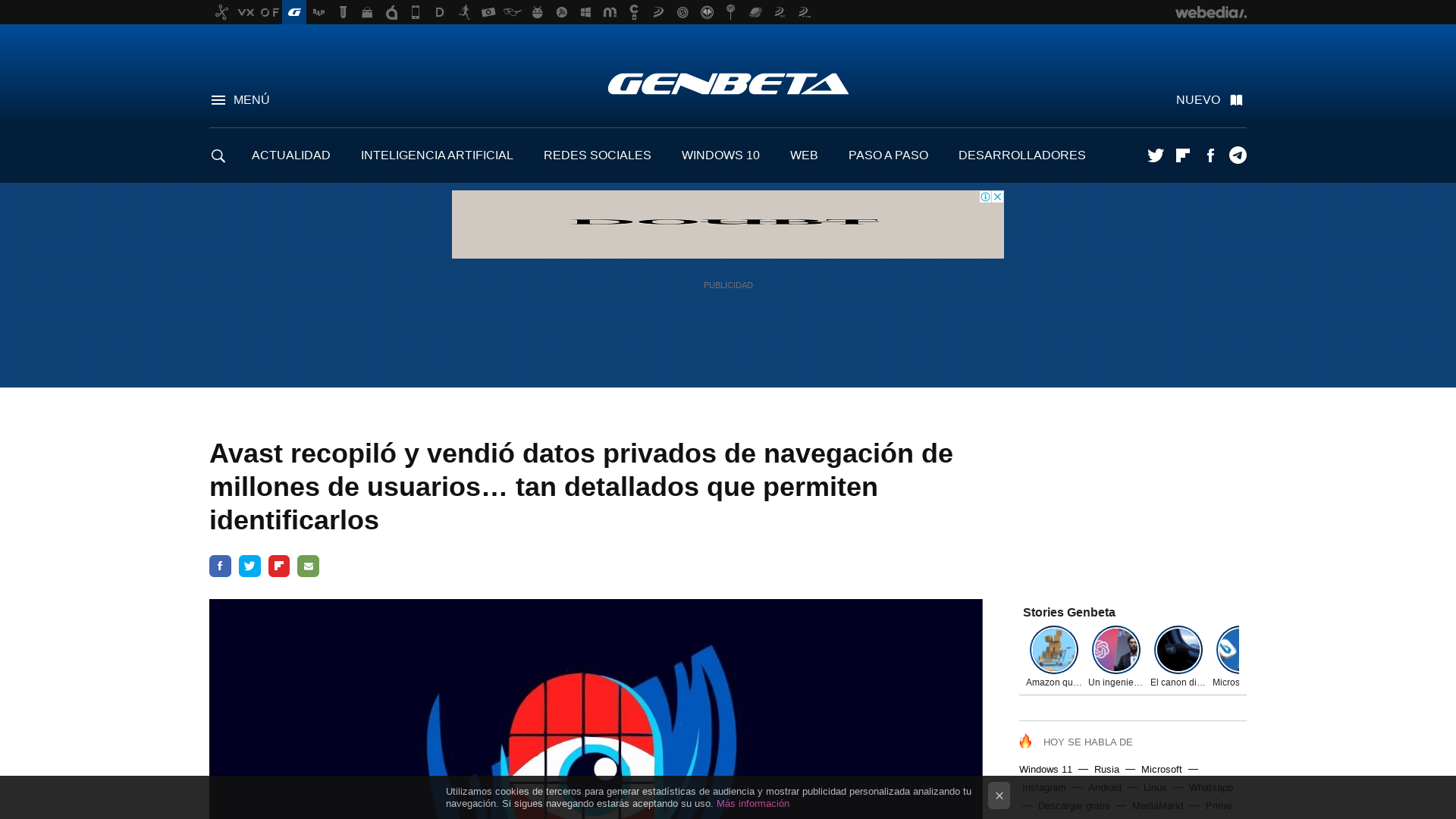Click the Avast article headline
The image size is (1456, 819).
click(581, 487)
